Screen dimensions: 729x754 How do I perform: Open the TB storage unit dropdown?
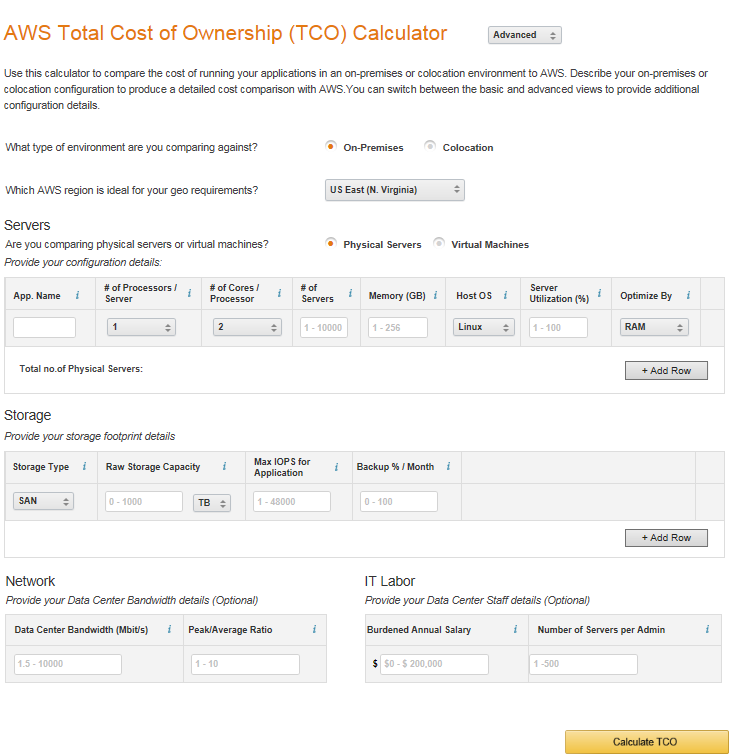(211, 503)
